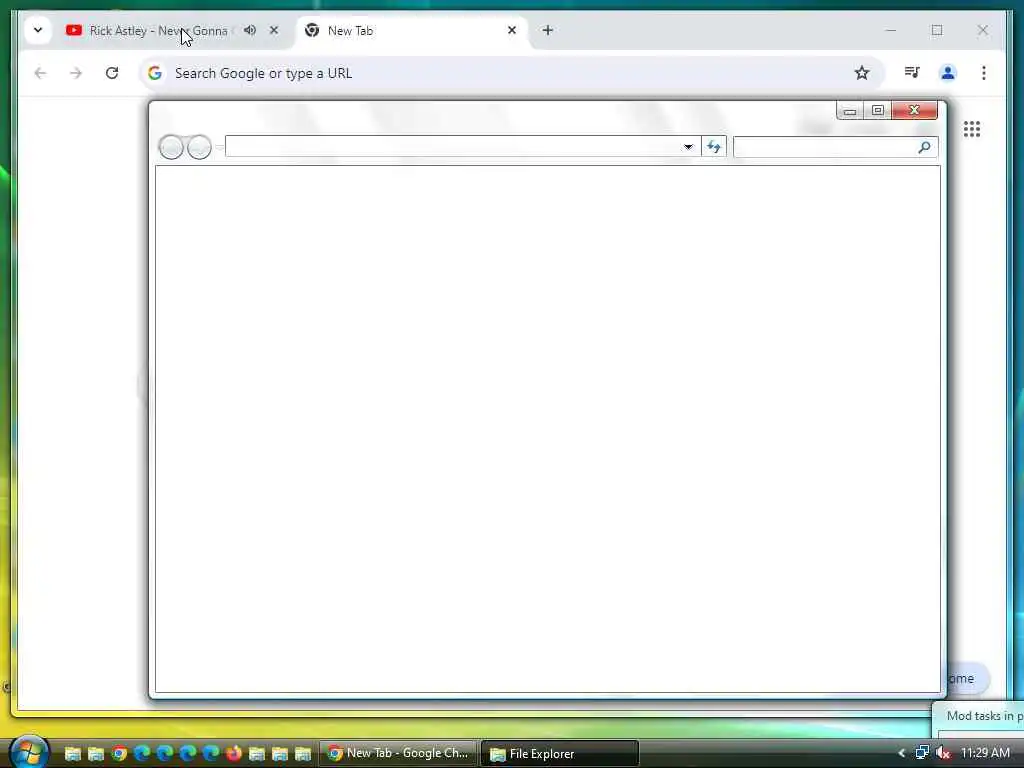Open Chrome's tab search chevron
Viewport: 1024px width, 768px height.
pyautogui.click(x=38, y=30)
